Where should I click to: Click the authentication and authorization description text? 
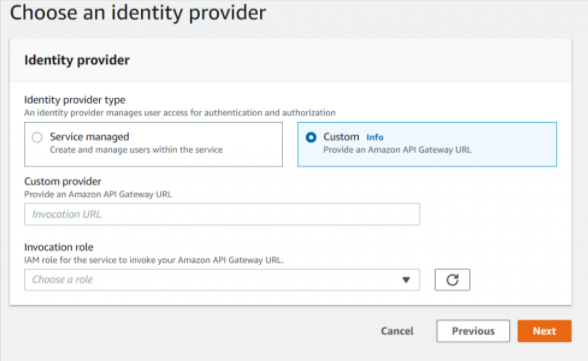click(180, 113)
